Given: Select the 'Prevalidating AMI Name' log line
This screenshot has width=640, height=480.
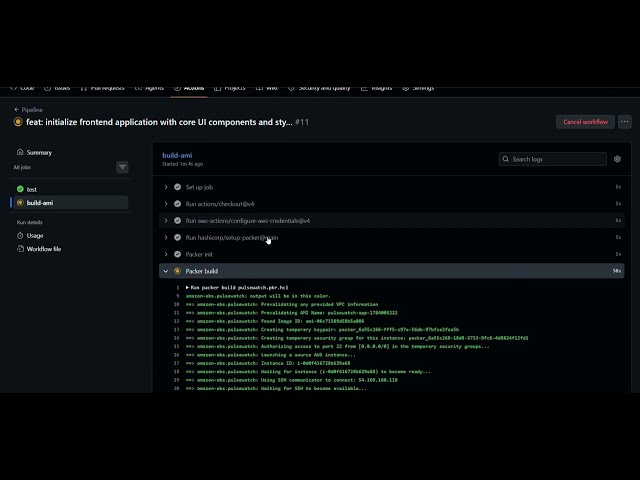Looking at the screenshot, I should (291, 313).
